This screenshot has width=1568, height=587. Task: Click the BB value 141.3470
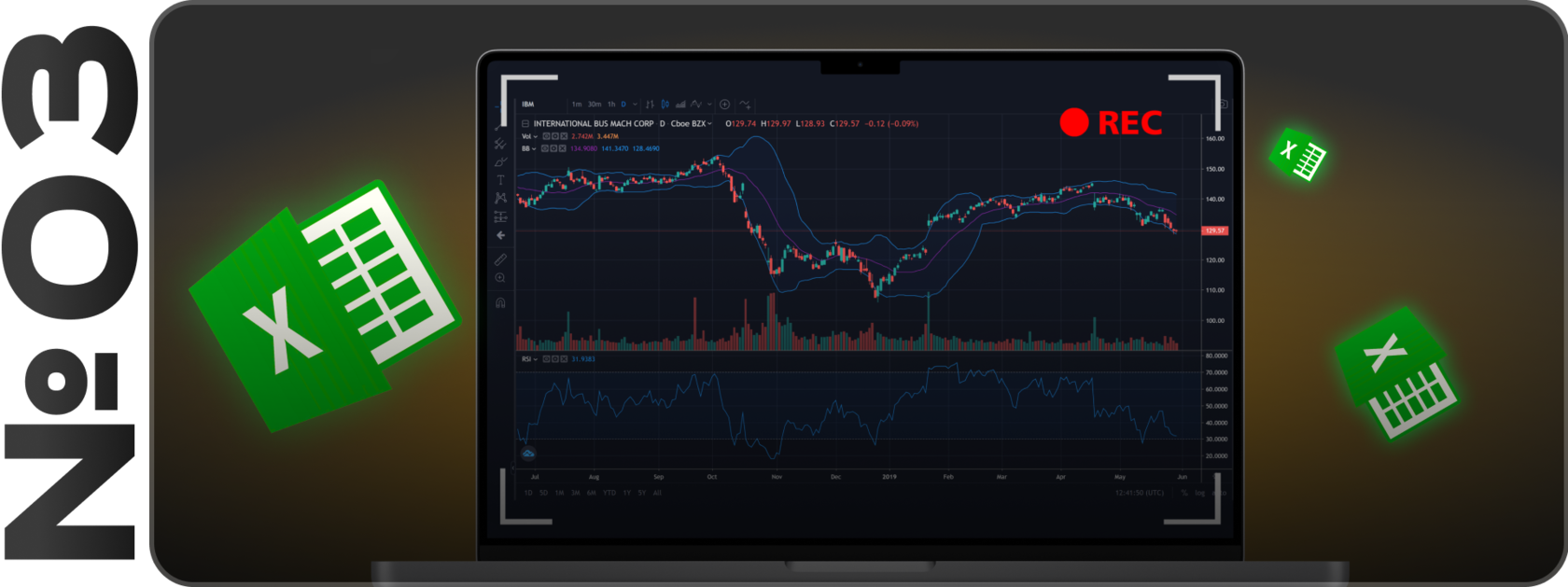(x=614, y=148)
